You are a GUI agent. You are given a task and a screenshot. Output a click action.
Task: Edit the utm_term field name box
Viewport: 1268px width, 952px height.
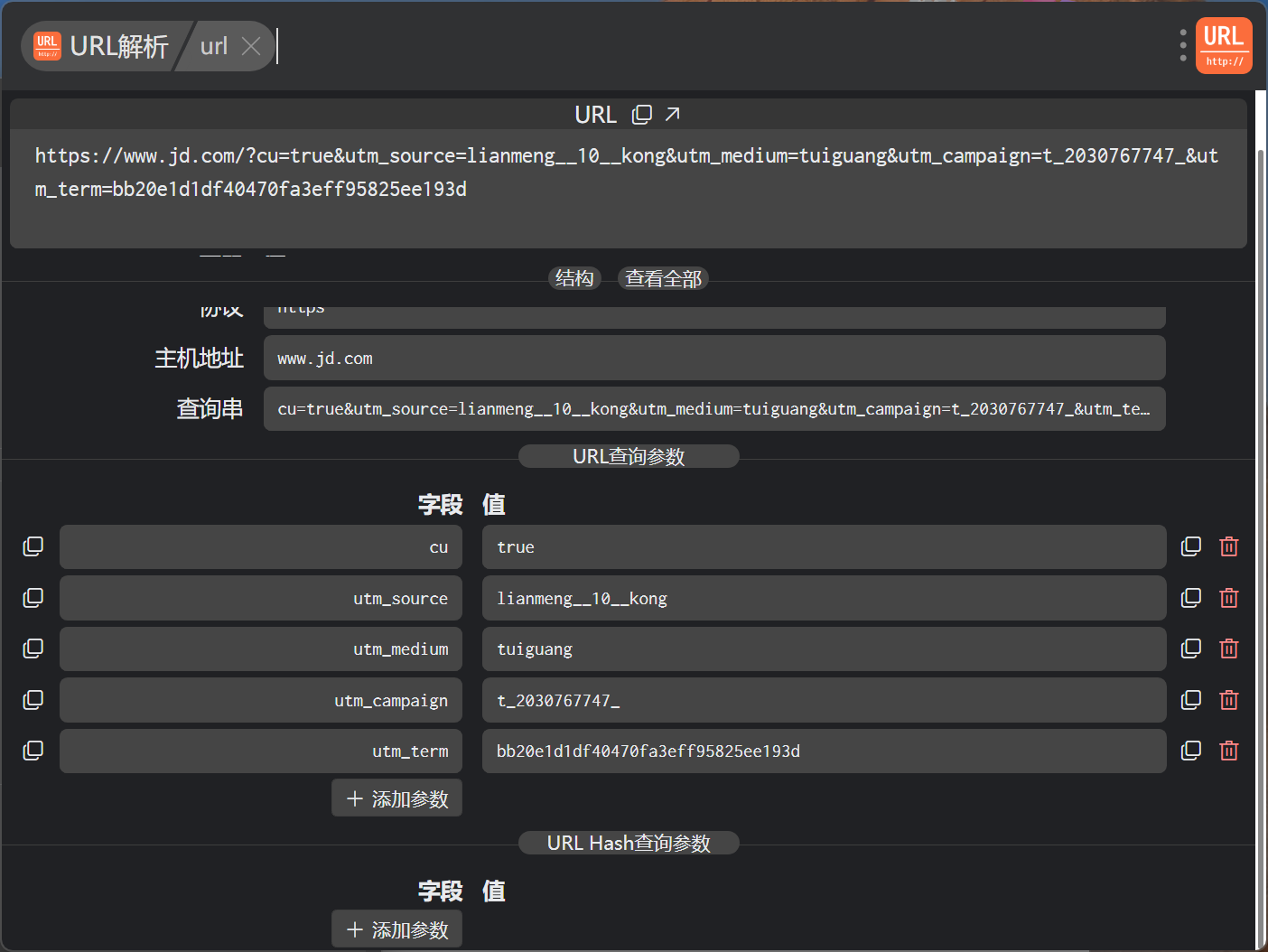(261, 751)
